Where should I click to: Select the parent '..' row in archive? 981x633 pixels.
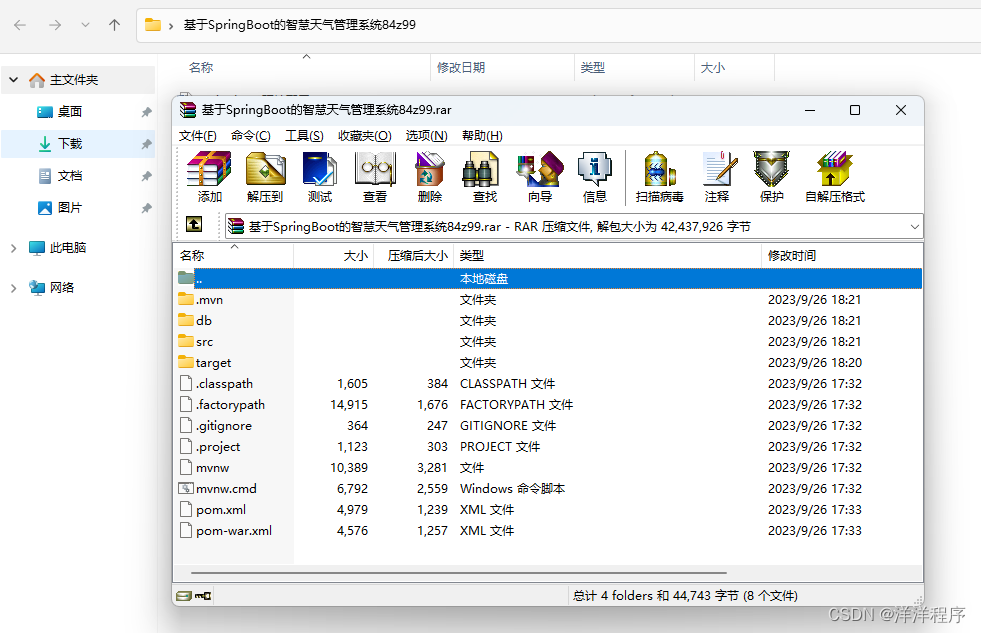click(x=548, y=278)
